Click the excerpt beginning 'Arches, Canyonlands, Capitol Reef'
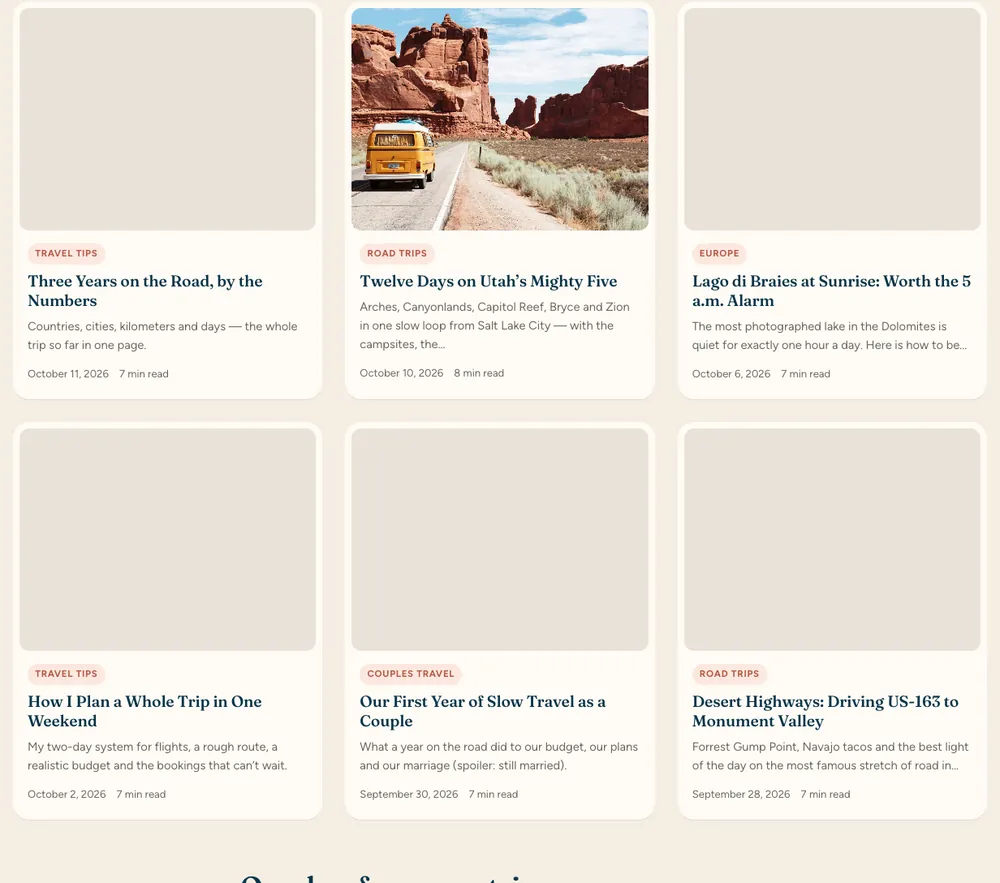1000x883 pixels. 494,325
